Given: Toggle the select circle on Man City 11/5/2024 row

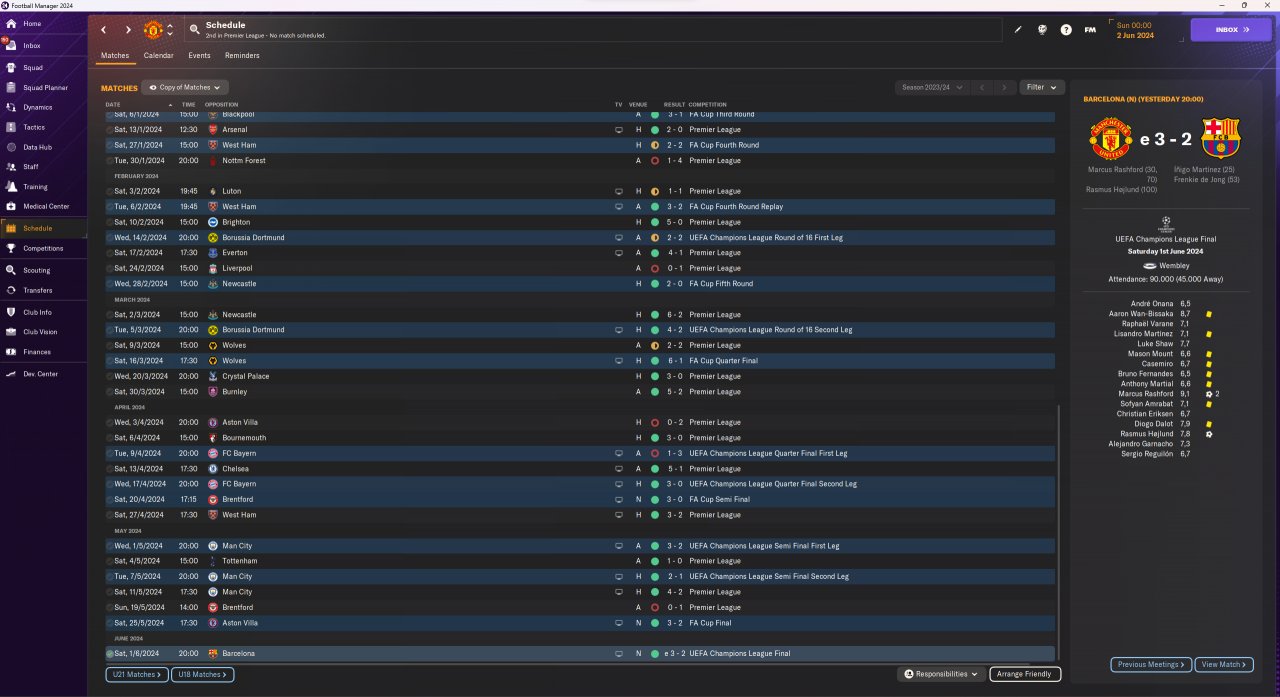Looking at the screenshot, I should 110,592.
